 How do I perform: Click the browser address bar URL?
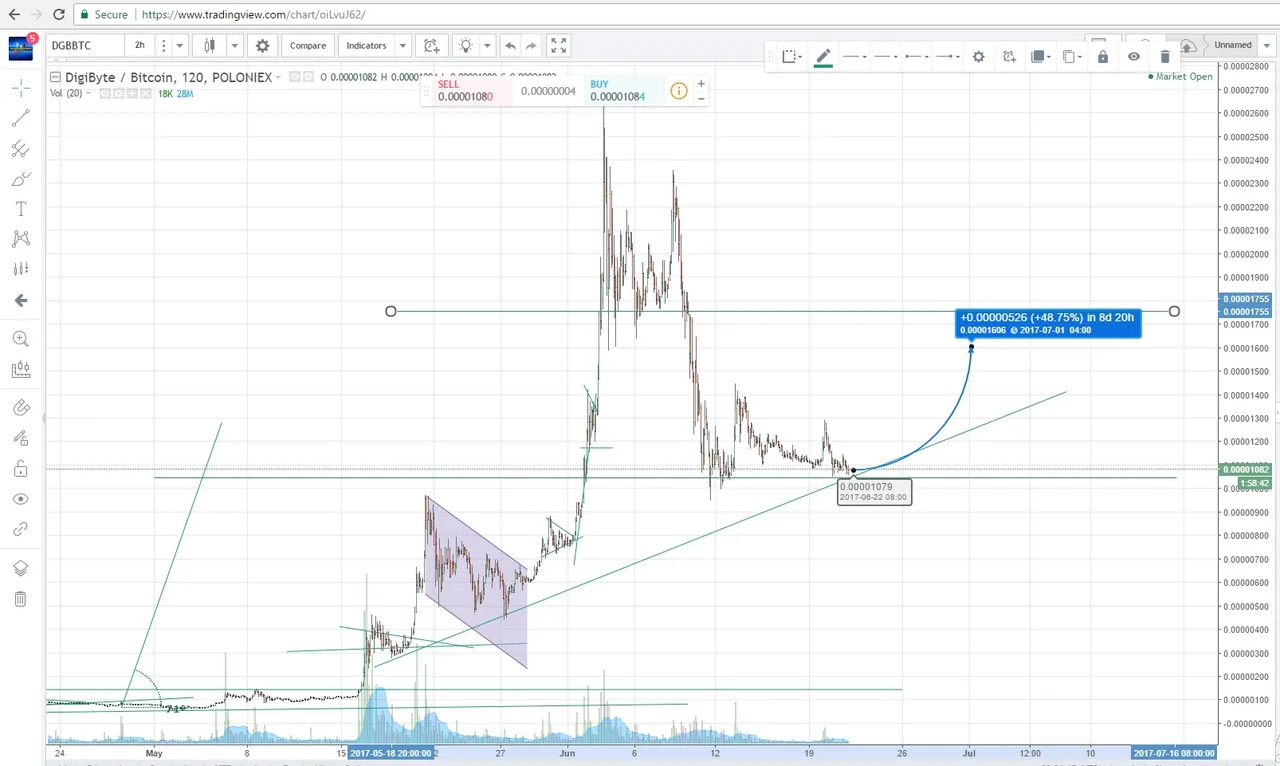[x=253, y=15]
